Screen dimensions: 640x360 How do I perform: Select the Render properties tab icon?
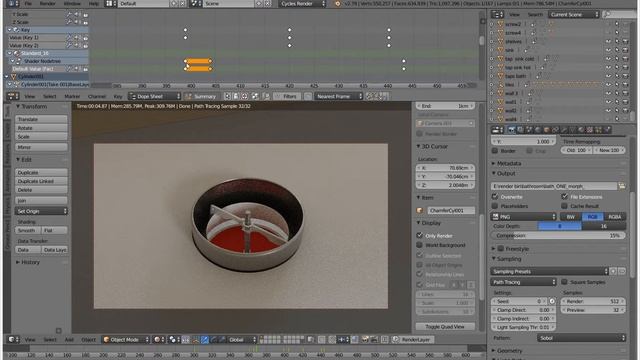click(512, 130)
